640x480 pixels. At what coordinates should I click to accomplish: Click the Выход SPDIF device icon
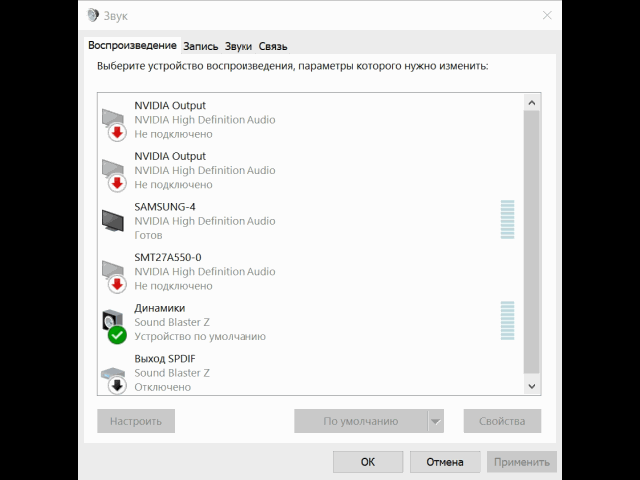(x=113, y=380)
